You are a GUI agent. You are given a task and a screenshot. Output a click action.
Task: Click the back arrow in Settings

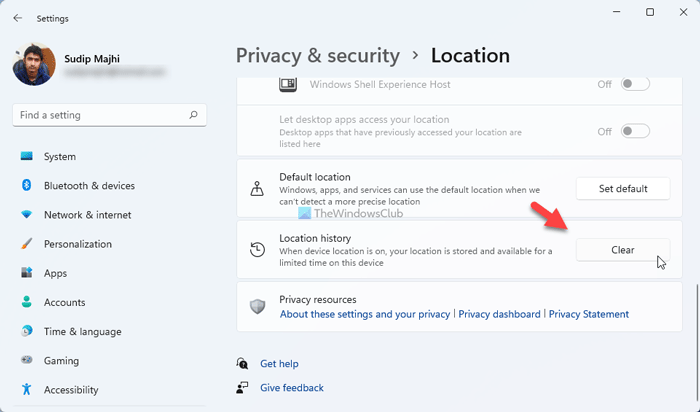(x=18, y=18)
